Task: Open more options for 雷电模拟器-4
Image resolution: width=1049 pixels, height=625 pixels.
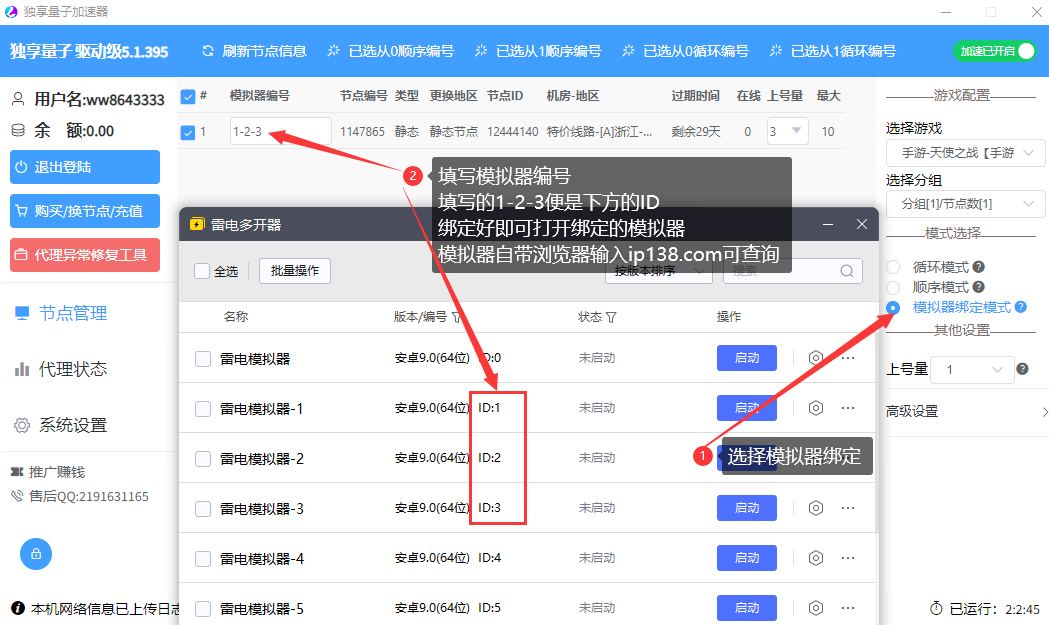Action: tap(848, 558)
